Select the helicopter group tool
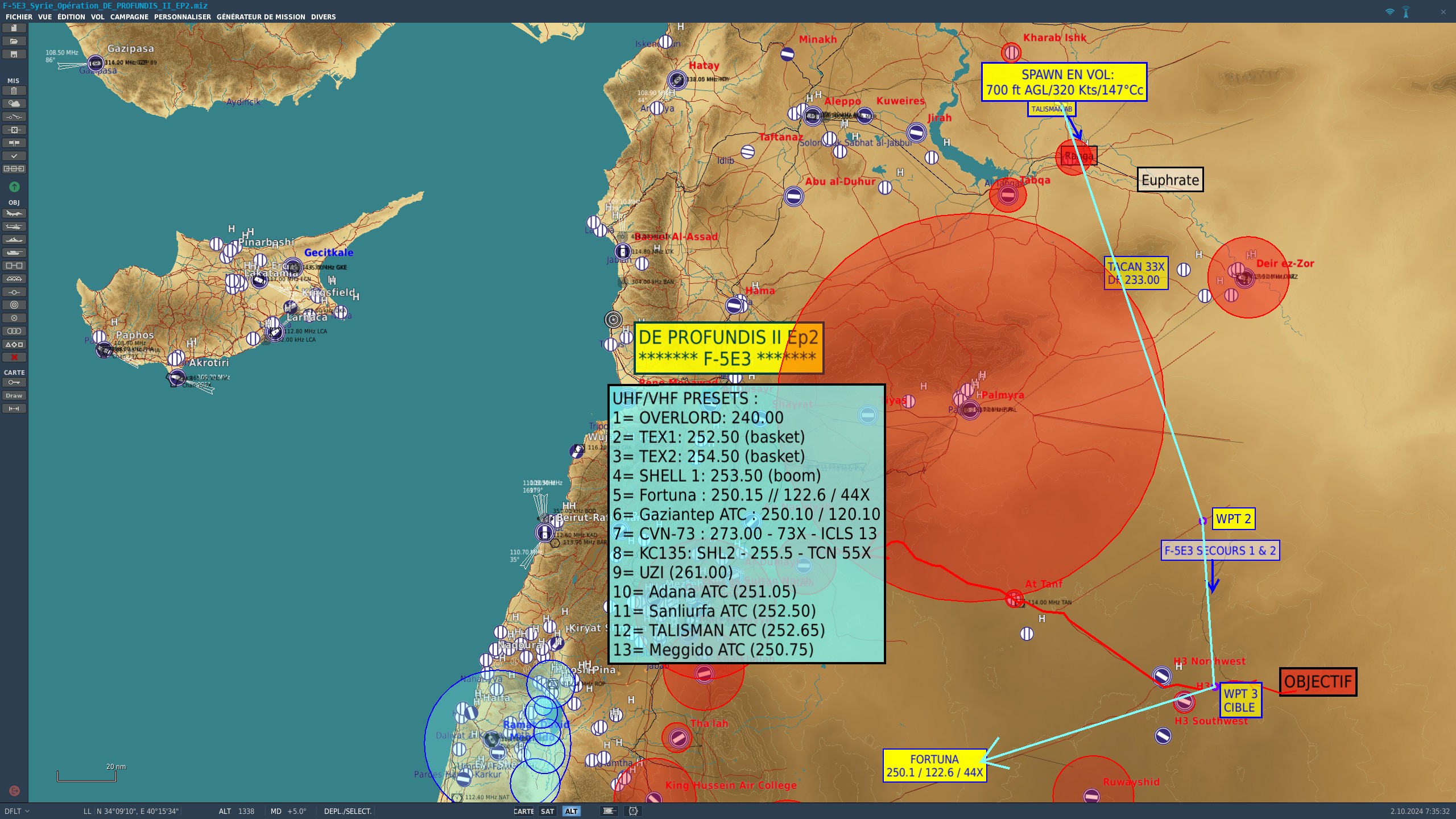The height and width of the screenshot is (819, 1456). pyautogui.click(x=14, y=227)
